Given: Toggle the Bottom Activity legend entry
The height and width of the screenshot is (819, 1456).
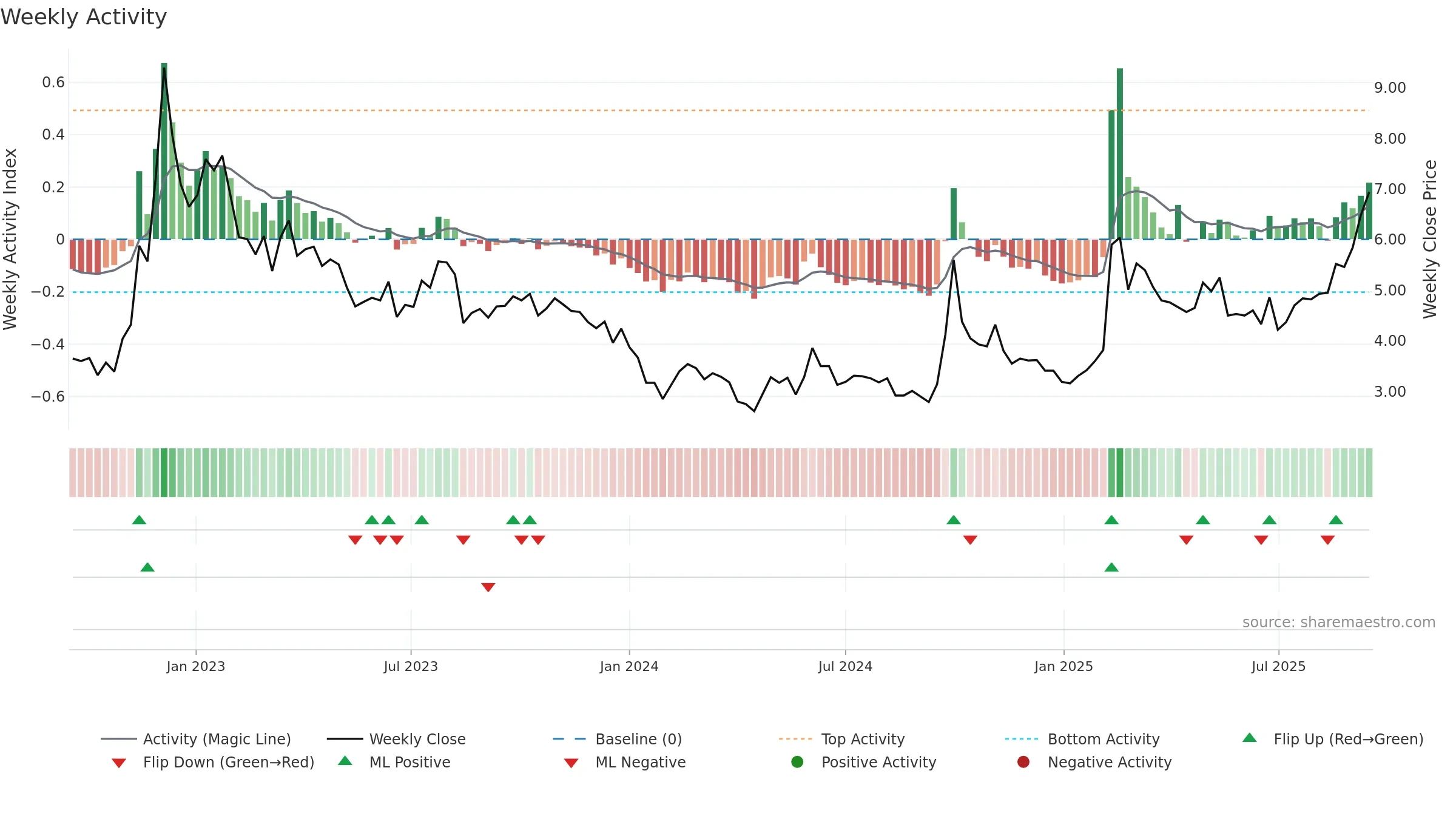Looking at the screenshot, I should coord(1082,739).
